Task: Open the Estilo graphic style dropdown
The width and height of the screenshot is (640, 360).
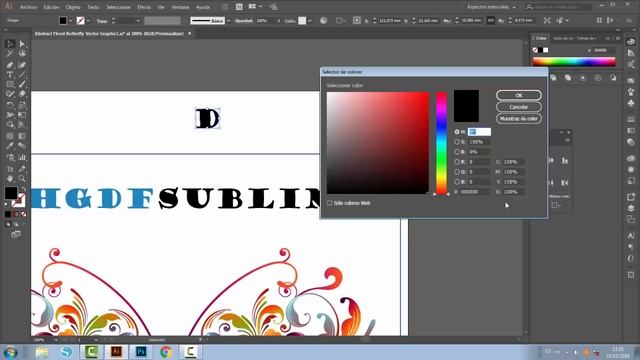Action: click(310, 20)
